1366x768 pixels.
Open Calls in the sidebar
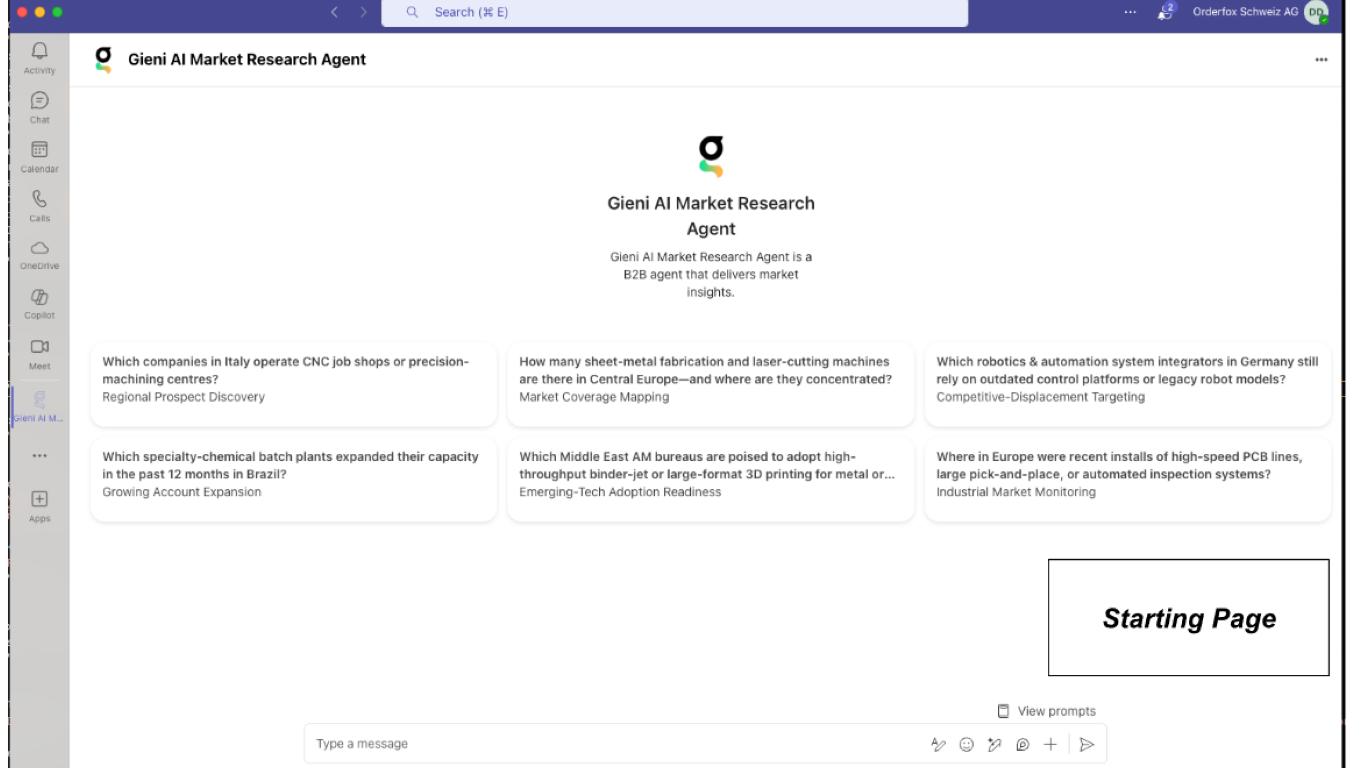39,206
